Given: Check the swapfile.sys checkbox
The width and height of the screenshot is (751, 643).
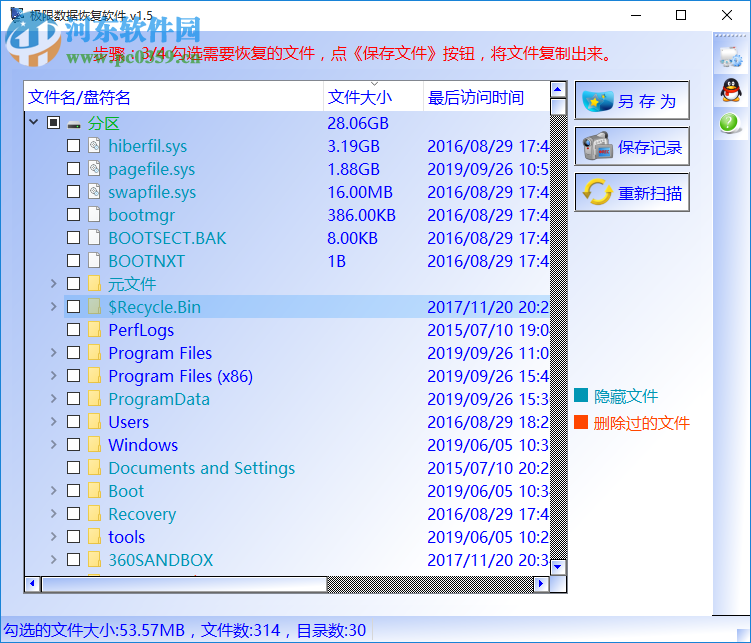Looking at the screenshot, I should pos(73,192).
